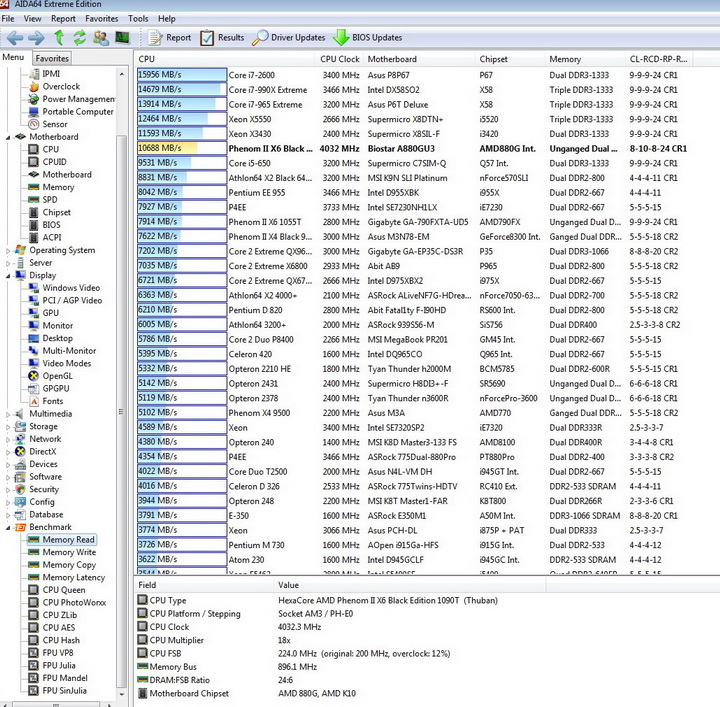Select the highlighted 10688 MB/s Phenom row

pyautogui.click(x=427, y=149)
